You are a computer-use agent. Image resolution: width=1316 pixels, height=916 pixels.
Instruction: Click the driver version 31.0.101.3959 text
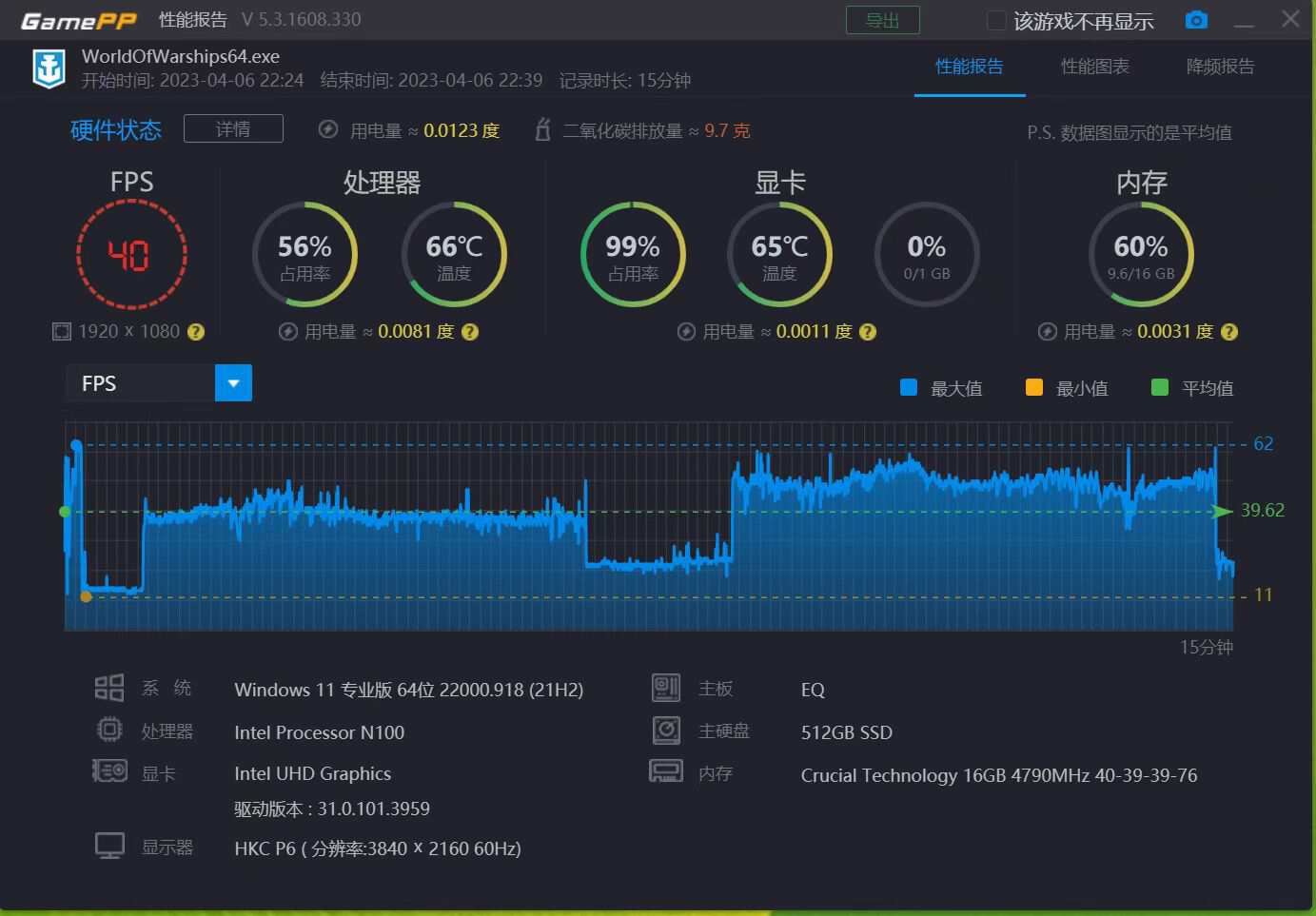(x=332, y=809)
